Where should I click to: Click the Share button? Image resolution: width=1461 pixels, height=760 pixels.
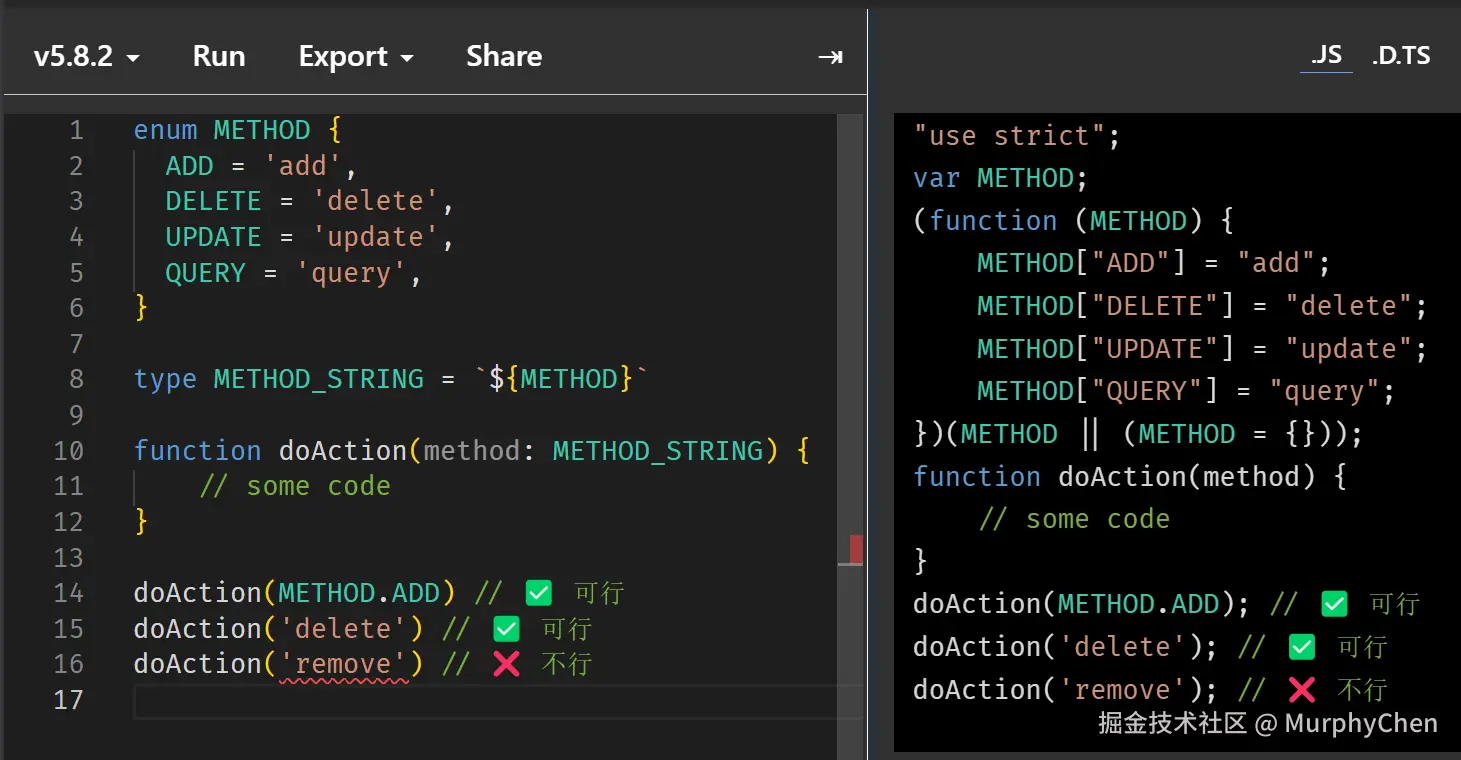point(504,56)
